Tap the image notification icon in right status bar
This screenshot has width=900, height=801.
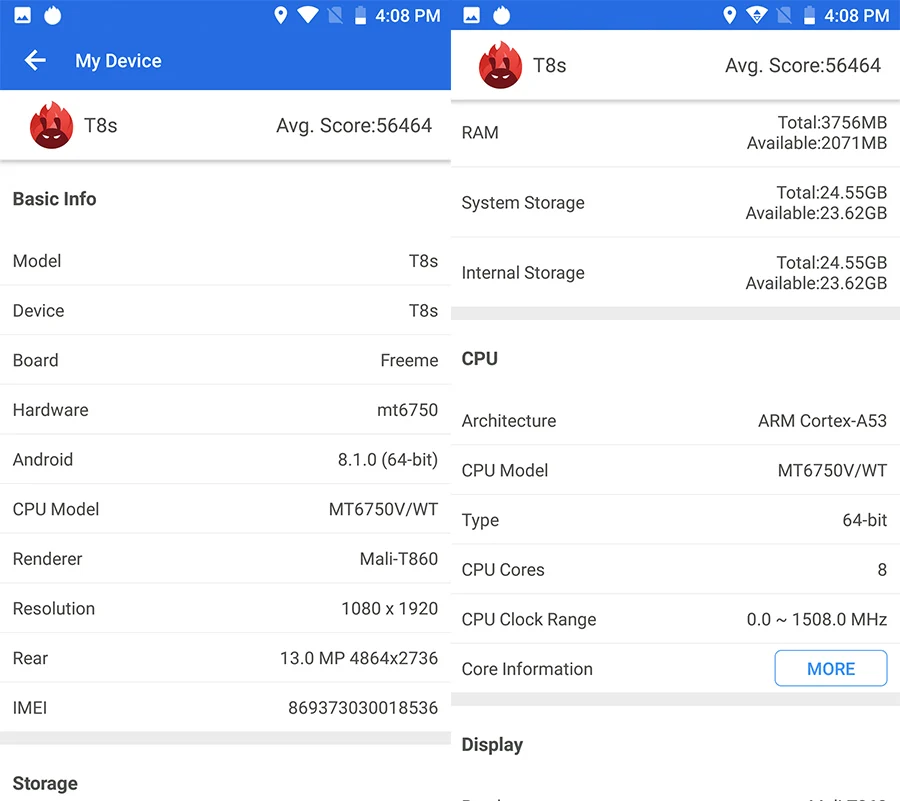click(472, 15)
